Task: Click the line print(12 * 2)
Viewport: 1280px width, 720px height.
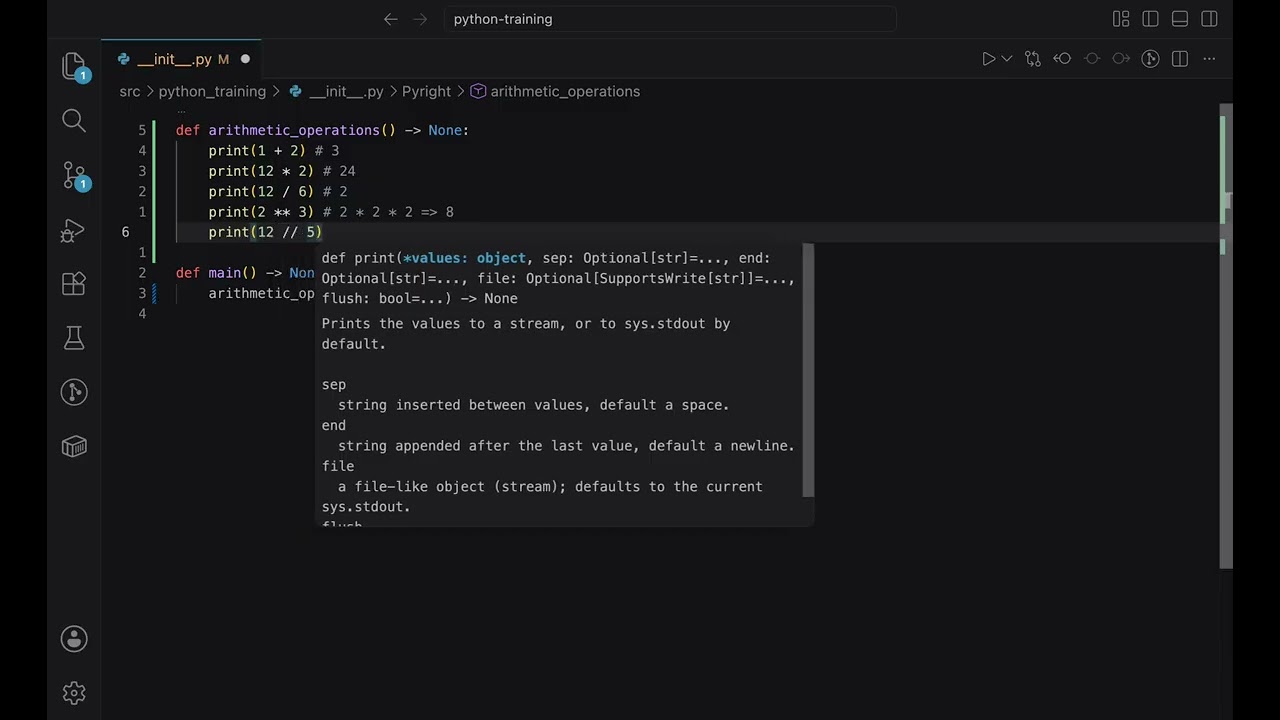Action: point(261,171)
